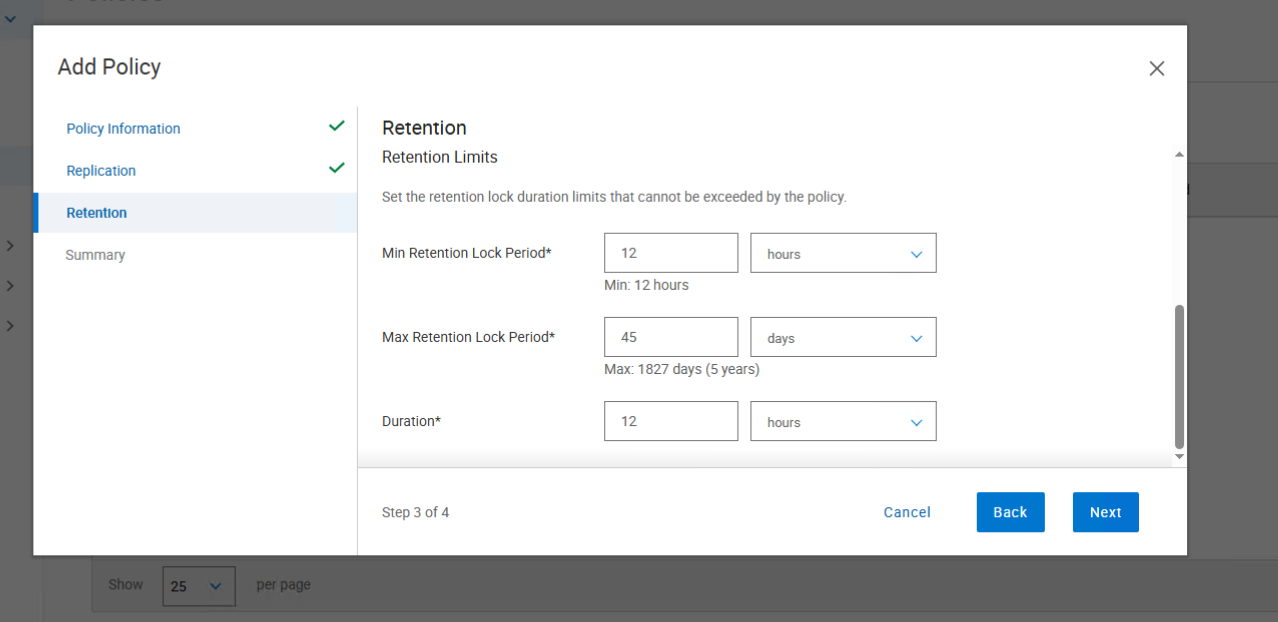Open the per page count dropdown showing 25
The image size is (1278, 622).
click(199, 586)
